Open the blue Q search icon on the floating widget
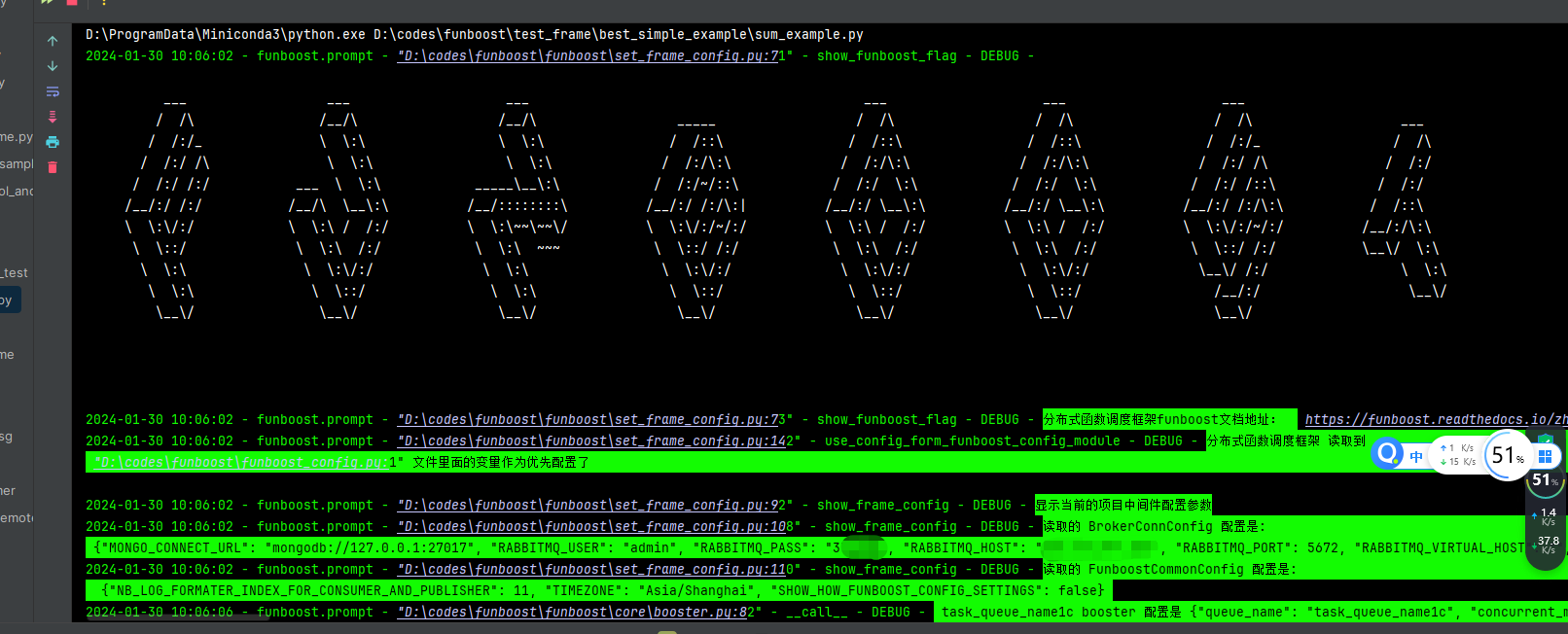The image size is (1568, 634). point(1387,453)
